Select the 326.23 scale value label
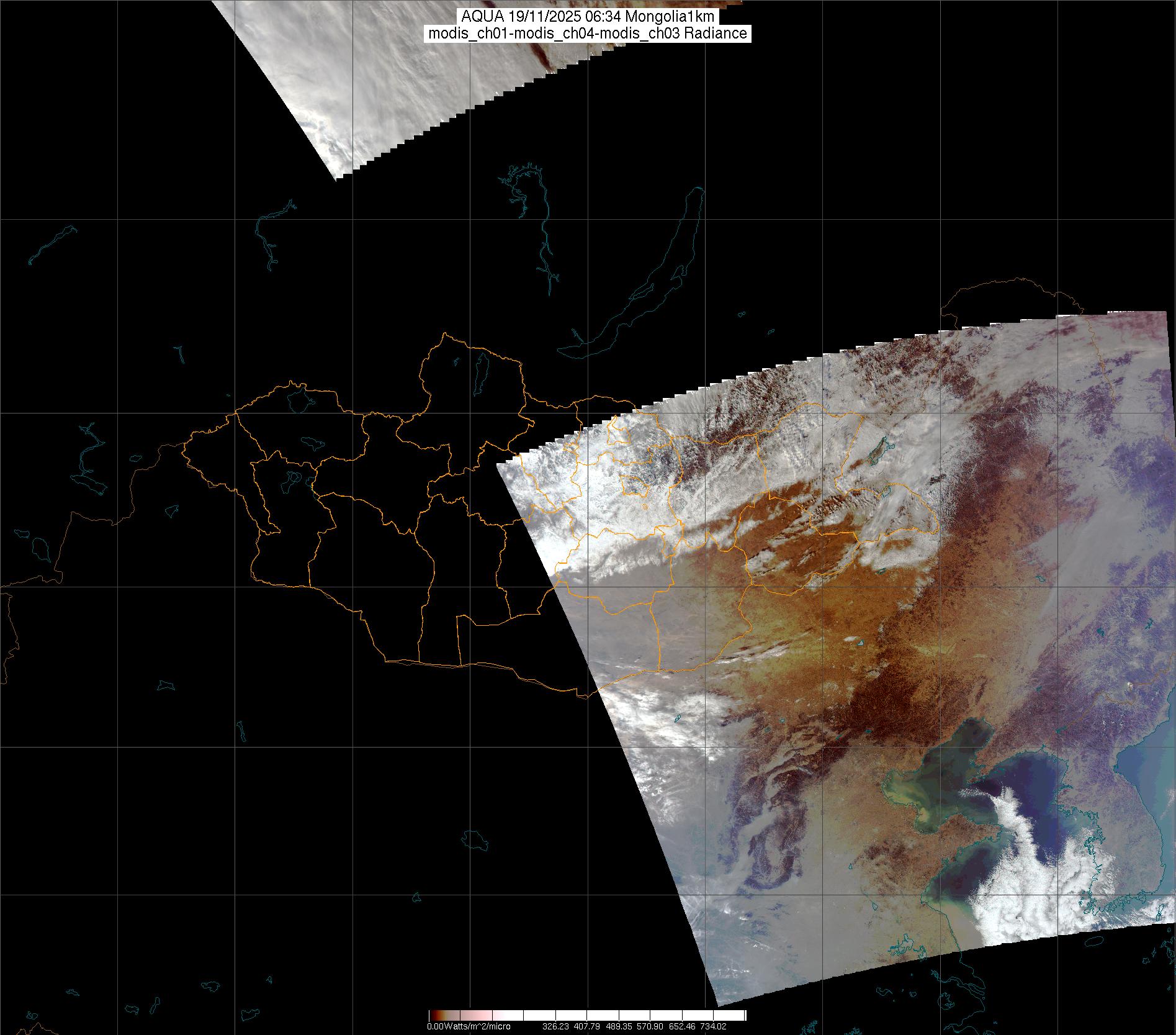 pos(556,1026)
